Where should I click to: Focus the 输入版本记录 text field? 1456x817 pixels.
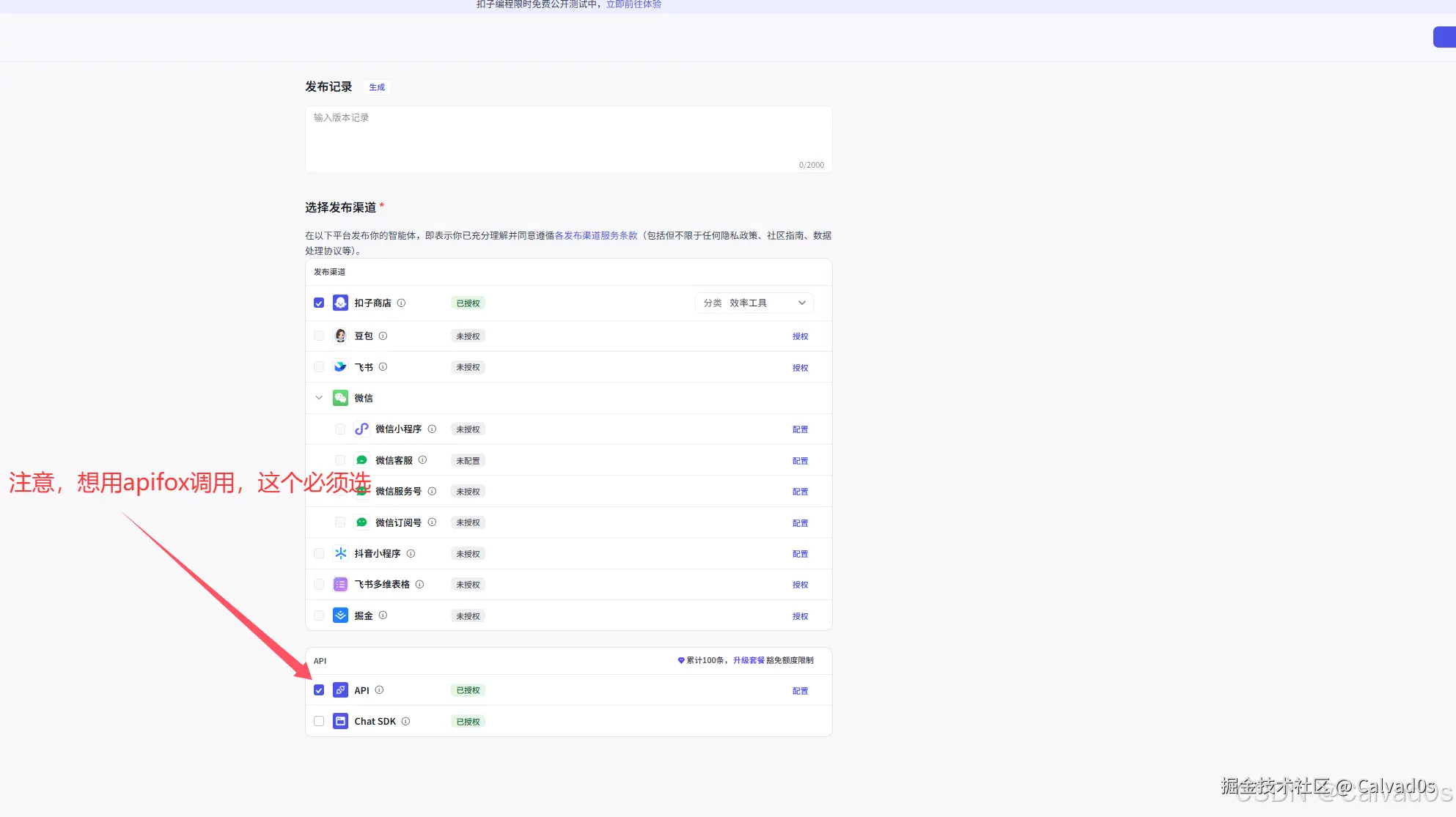click(x=568, y=139)
